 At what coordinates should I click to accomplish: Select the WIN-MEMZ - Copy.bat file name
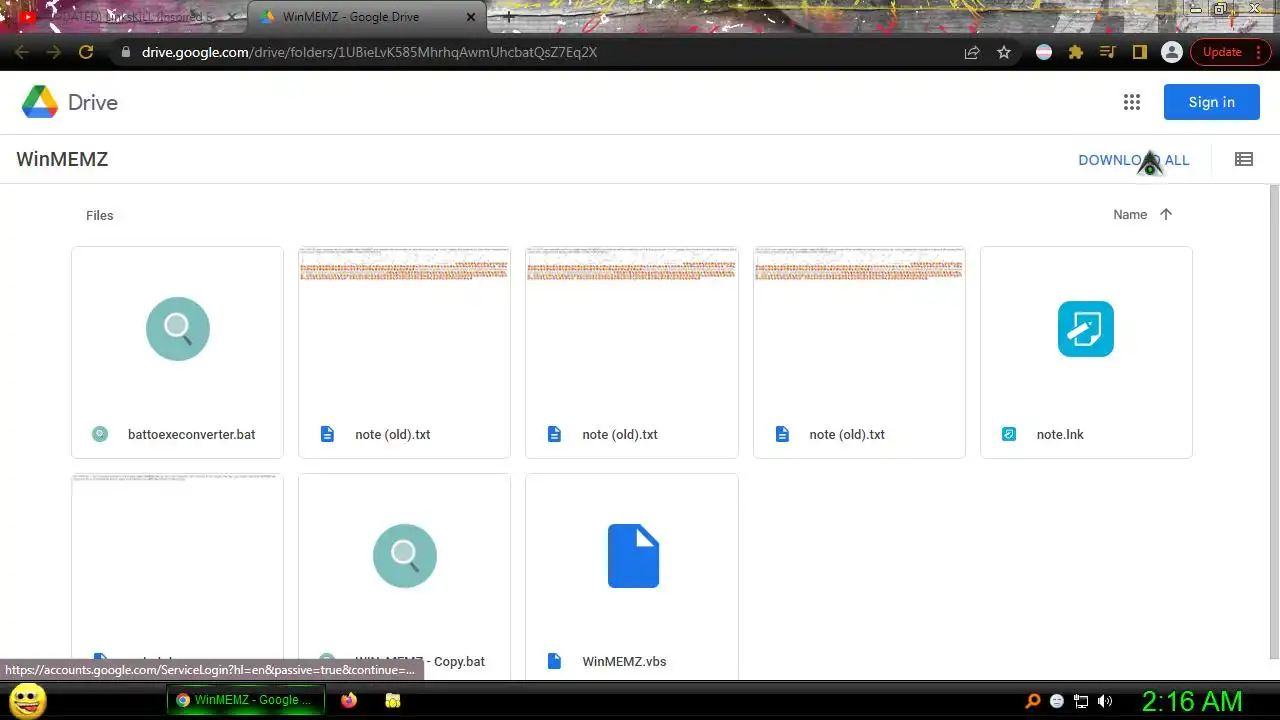click(x=420, y=661)
